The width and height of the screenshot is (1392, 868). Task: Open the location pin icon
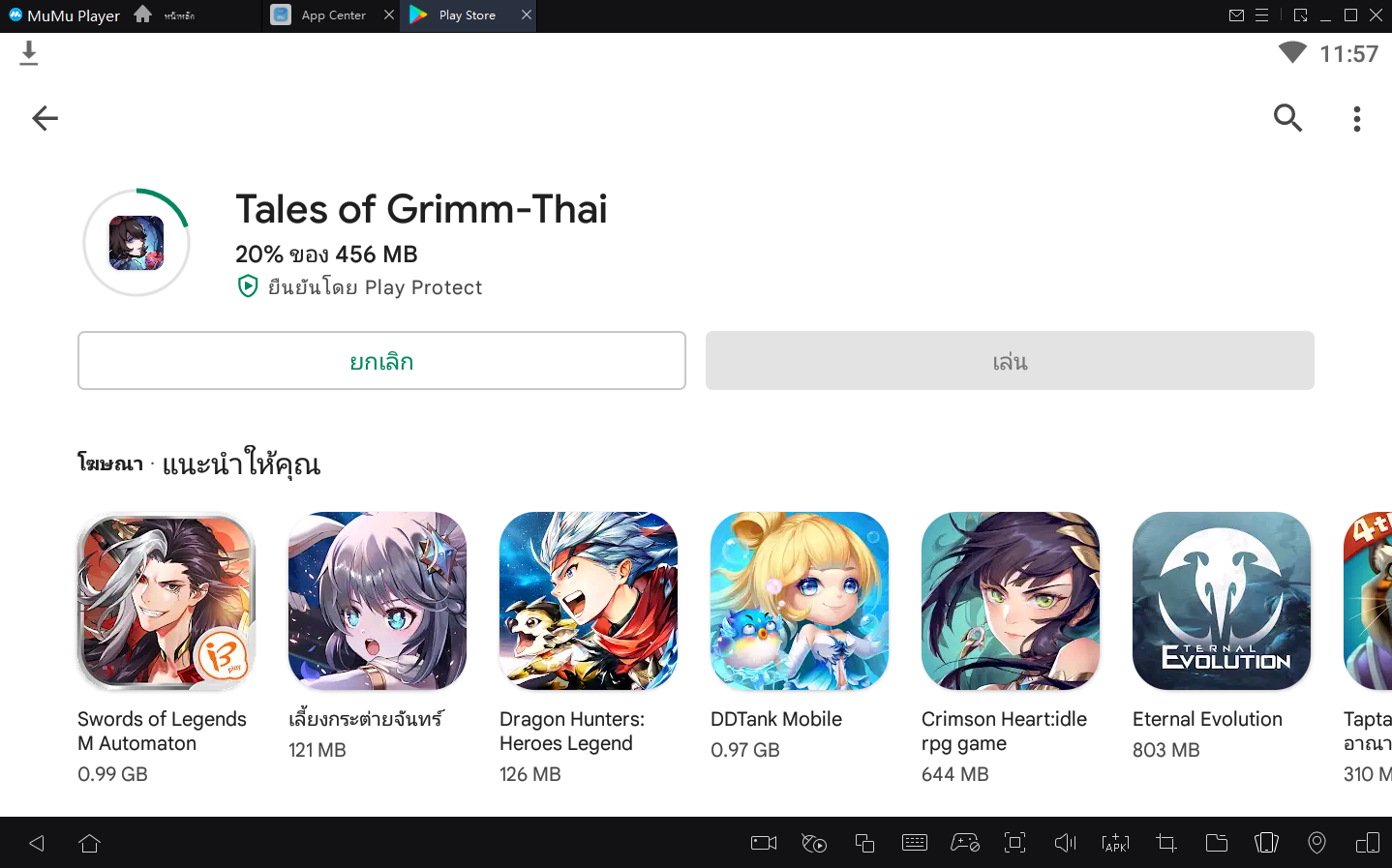(1316, 843)
